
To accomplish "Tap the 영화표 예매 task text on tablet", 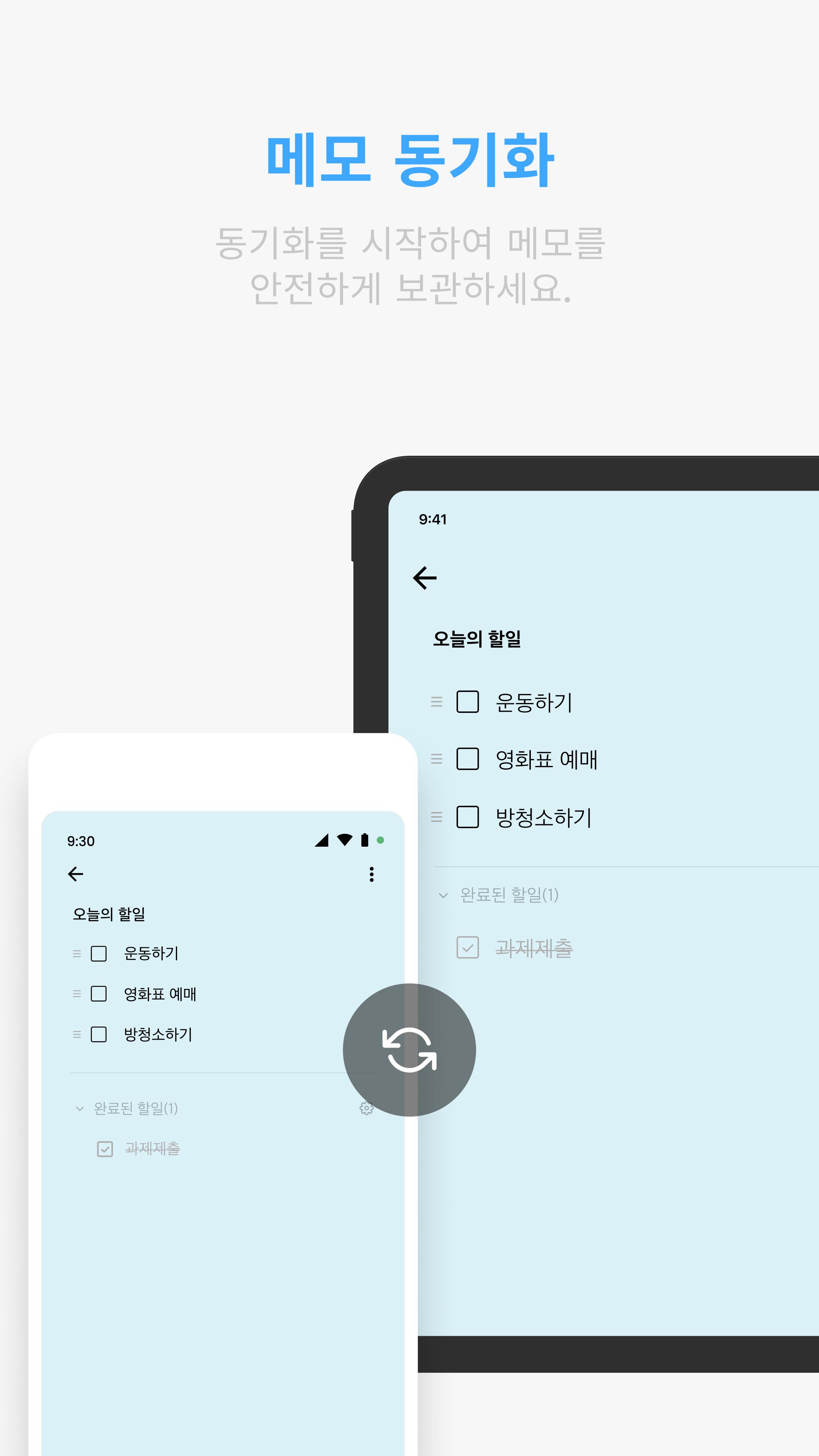I will pyautogui.click(x=546, y=759).
